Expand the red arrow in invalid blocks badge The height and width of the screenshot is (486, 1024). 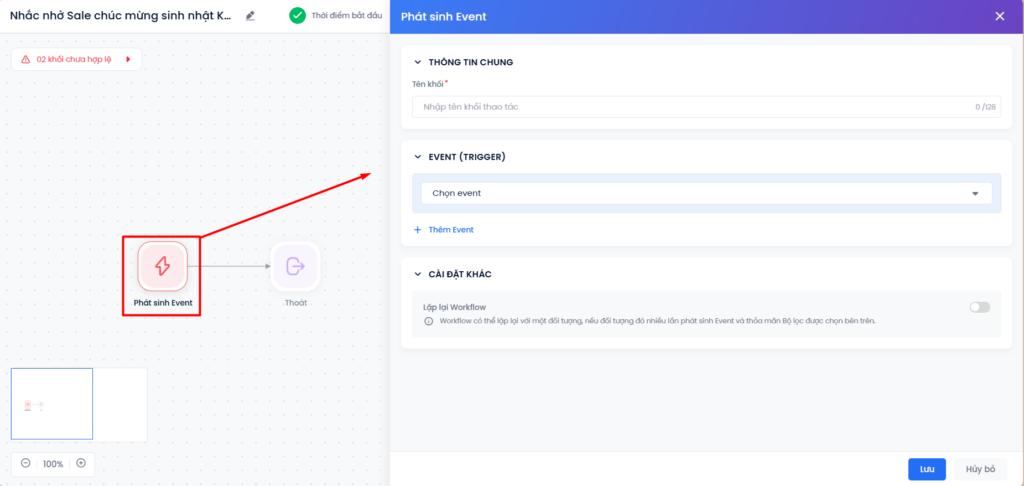click(x=129, y=59)
